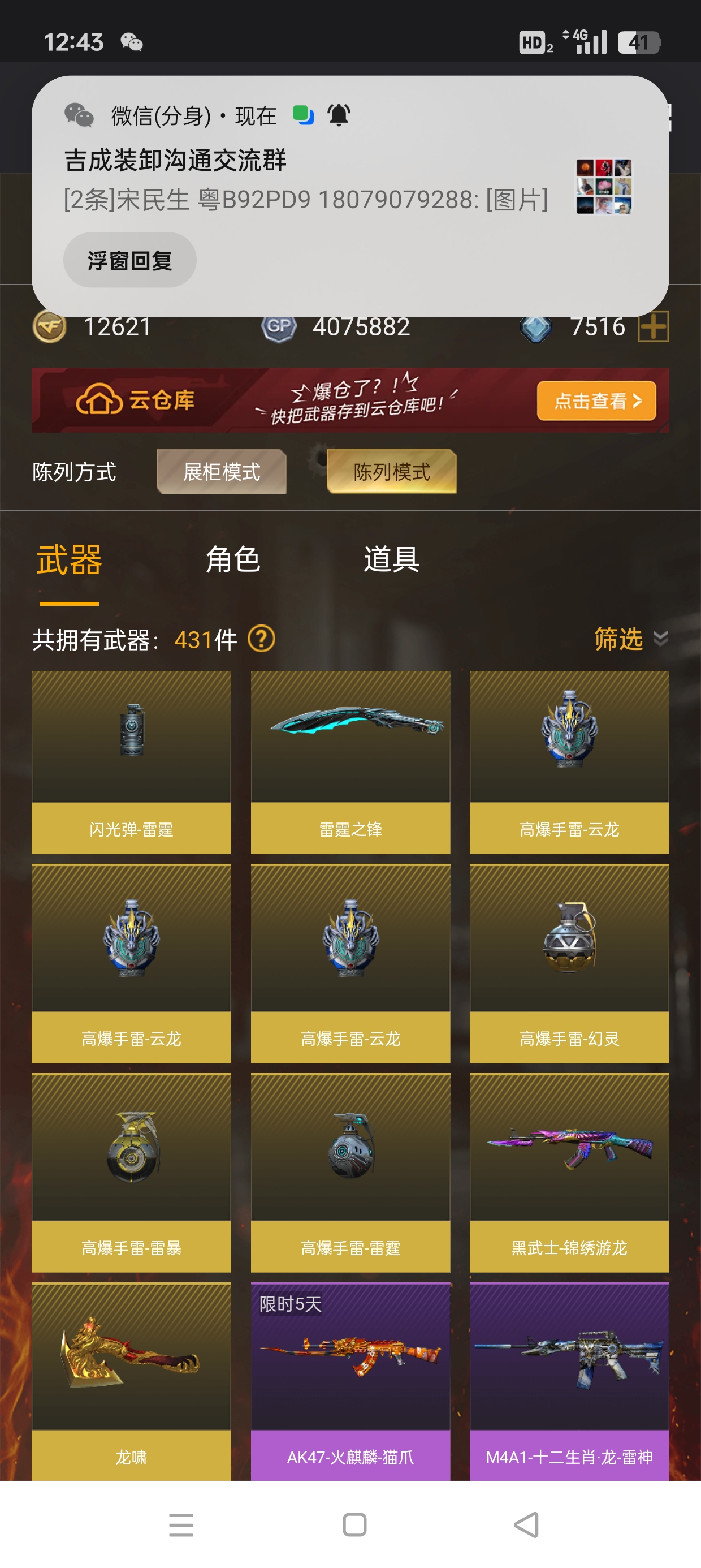Open the AK47-火麒麟-猫爪 weapon card
701x1568 pixels.
click(350, 1382)
